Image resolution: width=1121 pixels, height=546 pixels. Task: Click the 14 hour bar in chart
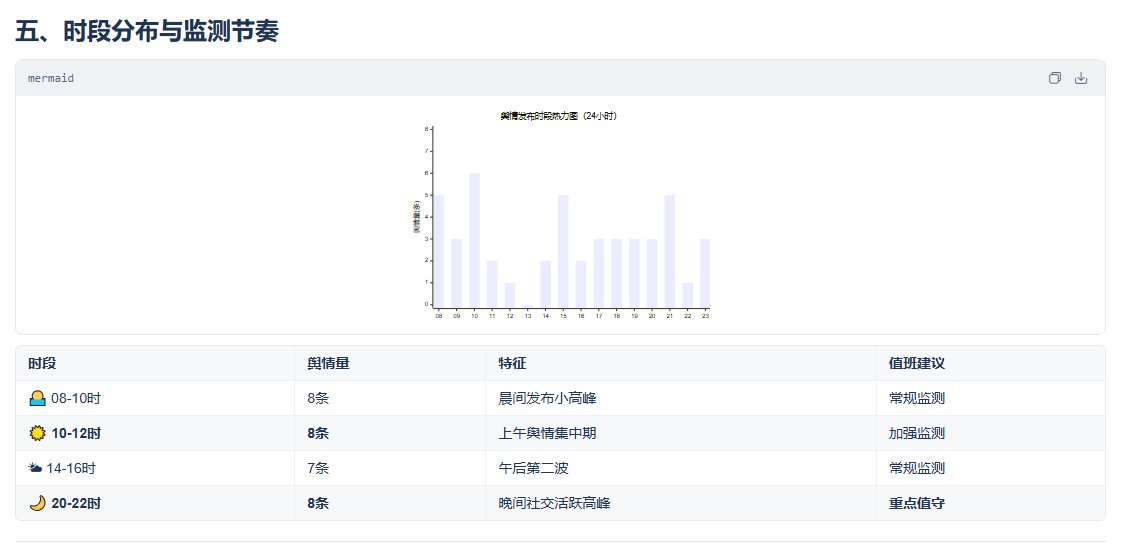545,284
